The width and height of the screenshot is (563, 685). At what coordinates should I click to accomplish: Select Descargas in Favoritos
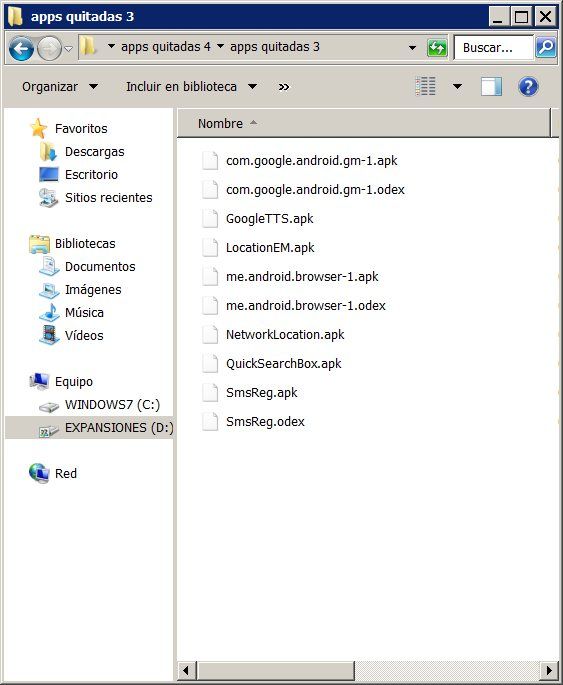95,152
